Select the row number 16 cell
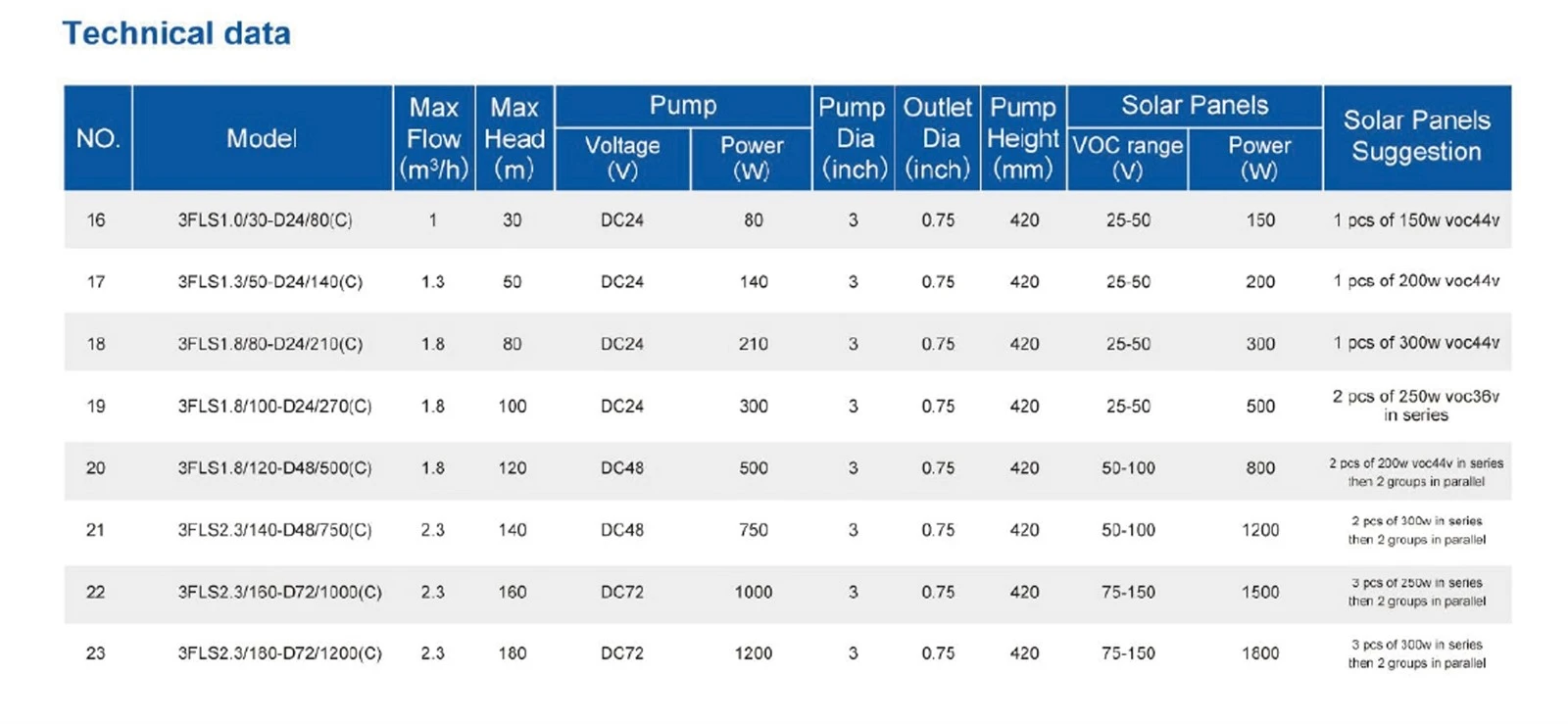 point(96,220)
